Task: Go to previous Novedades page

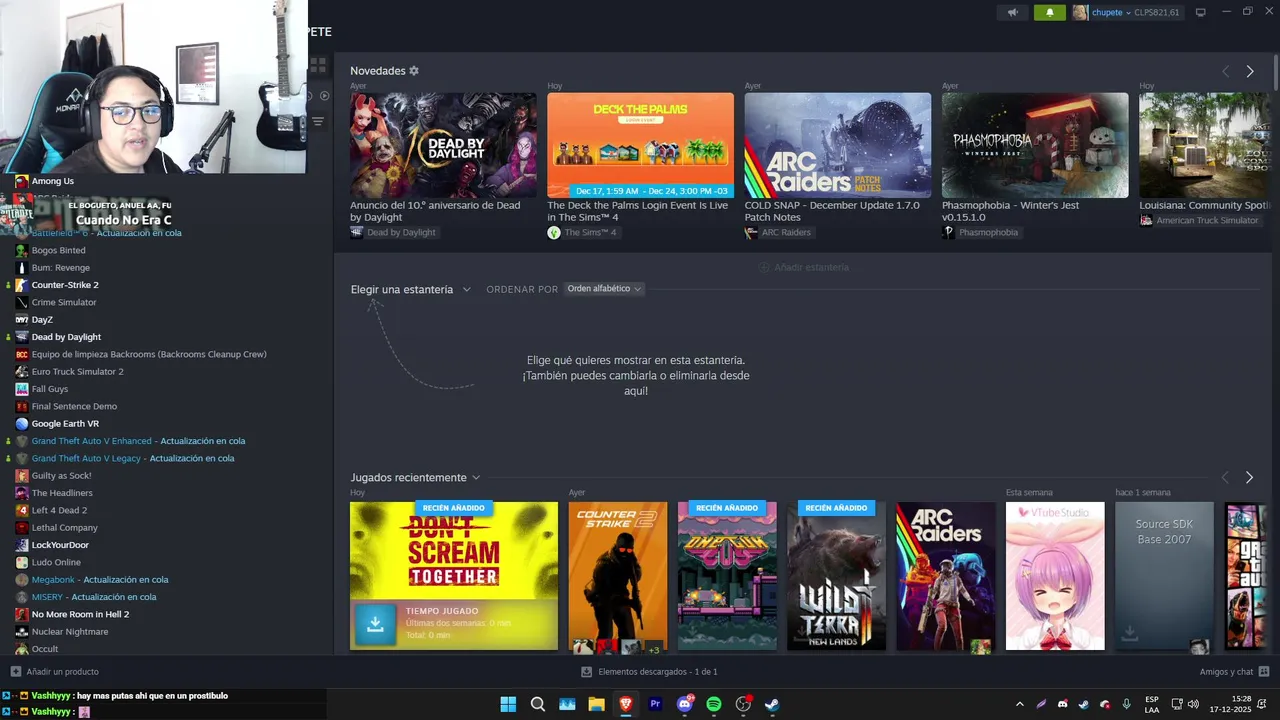Action: [1226, 71]
